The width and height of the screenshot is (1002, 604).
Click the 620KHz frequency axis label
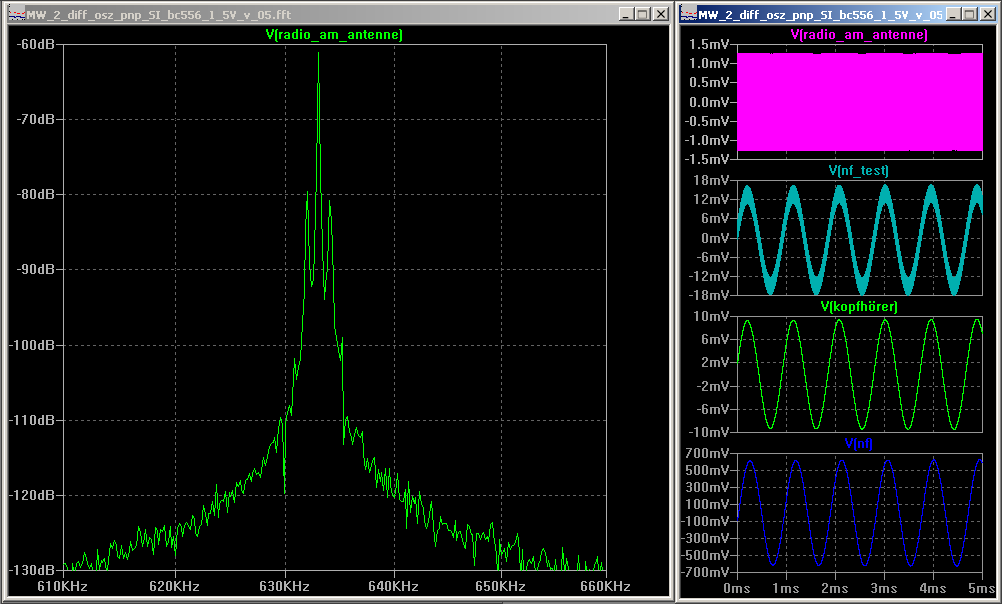click(174, 586)
